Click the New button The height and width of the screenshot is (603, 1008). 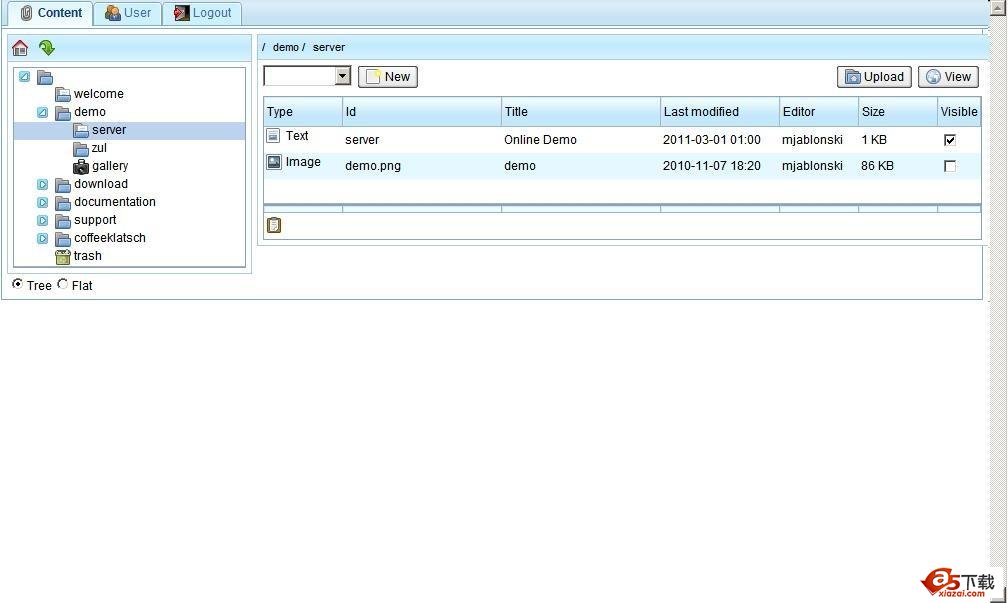point(388,77)
